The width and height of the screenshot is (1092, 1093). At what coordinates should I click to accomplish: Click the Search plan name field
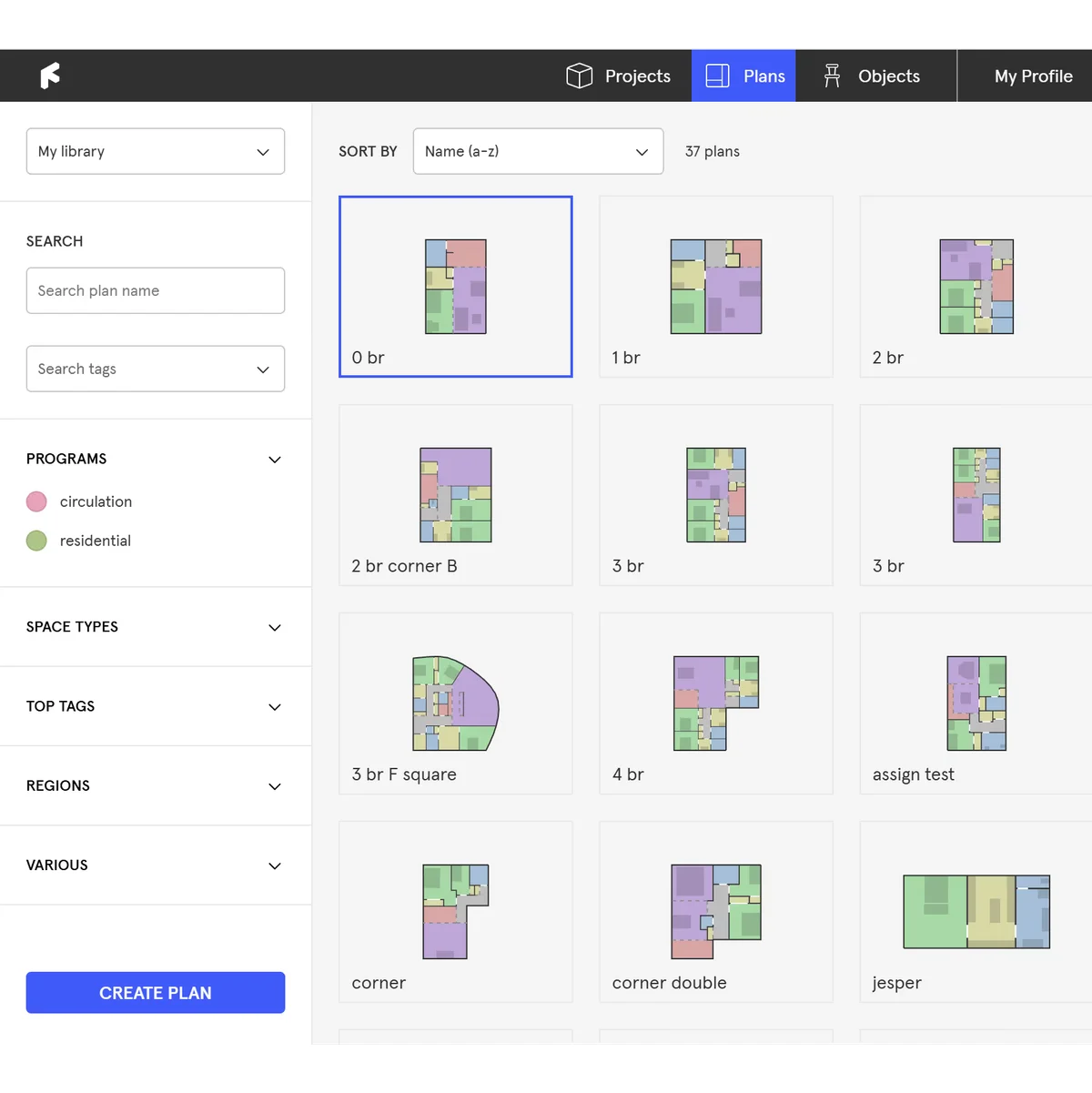pyautogui.click(x=156, y=290)
